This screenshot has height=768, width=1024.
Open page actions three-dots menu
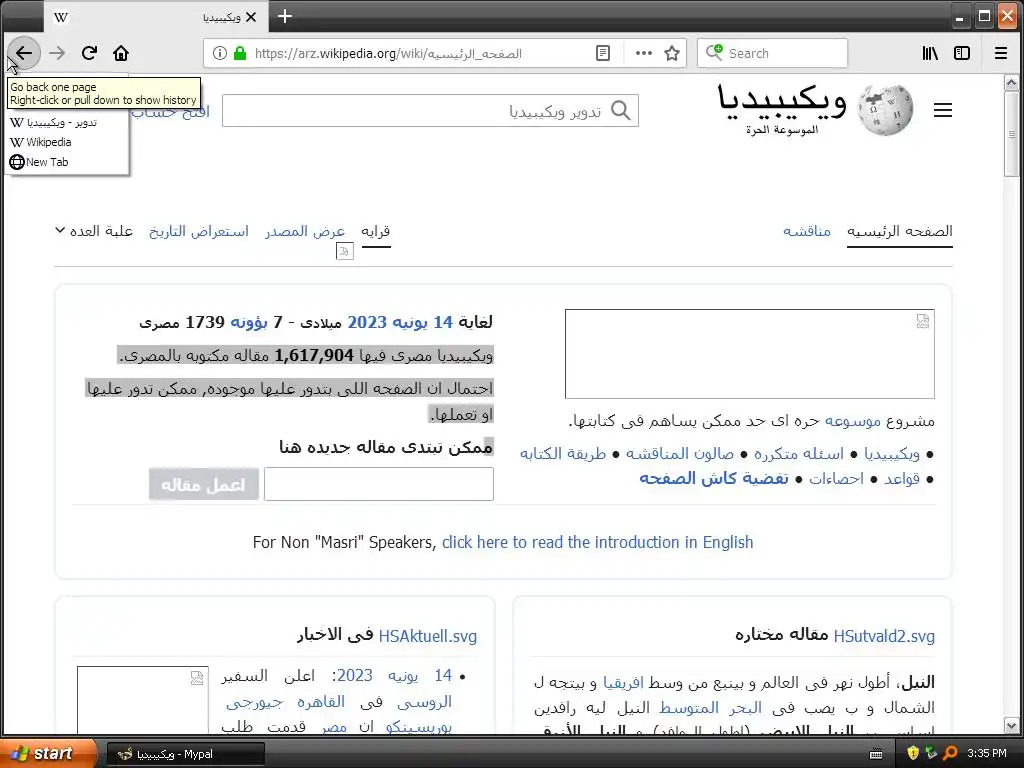tap(644, 53)
